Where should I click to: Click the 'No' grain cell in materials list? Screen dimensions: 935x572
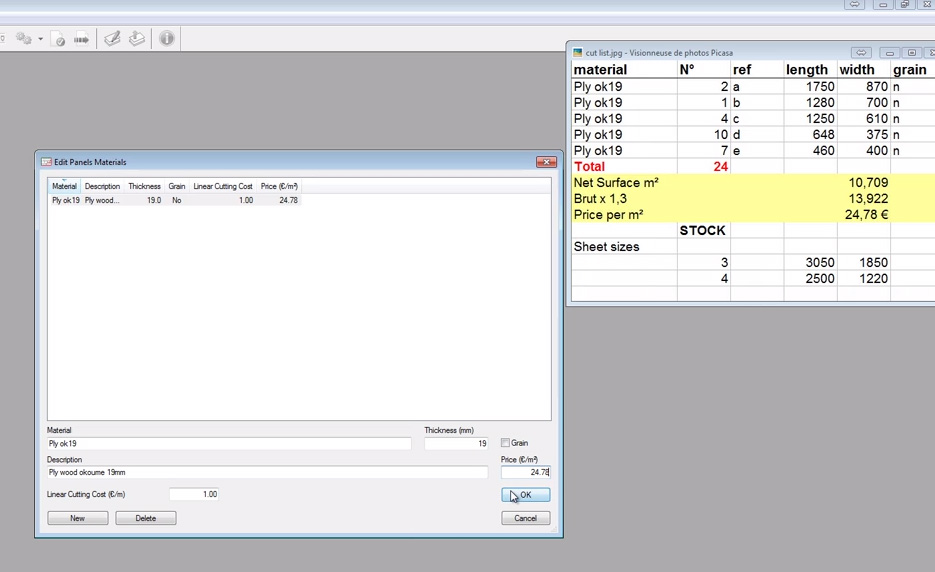tap(177, 200)
